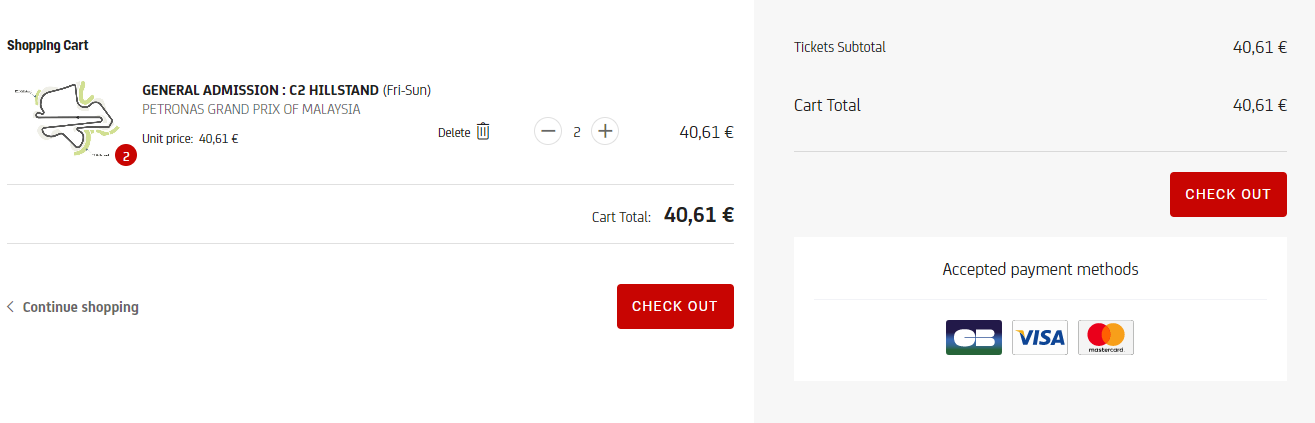Click the Delete text label
Image resolution: width=1315 pixels, height=423 pixels.
pyautogui.click(x=454, y=132)
